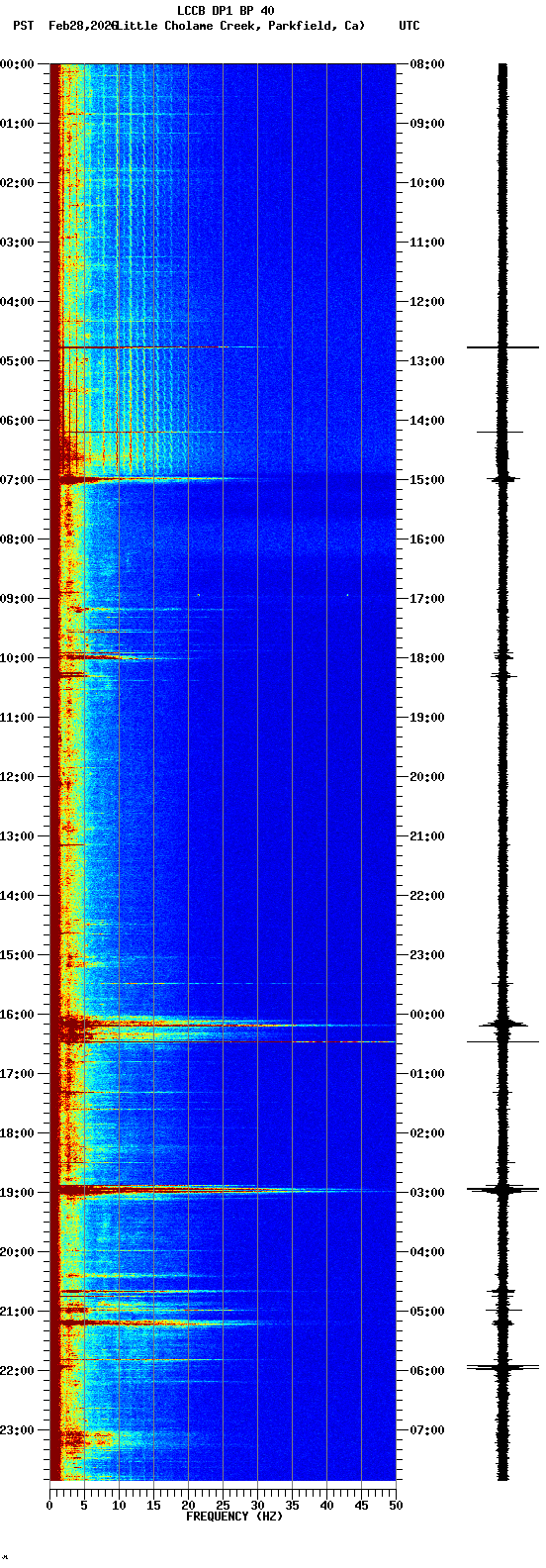The height and width of the screenshot is (1568, 546).
Task: Select the PST axis label 04:00
Action: point(16,302)
